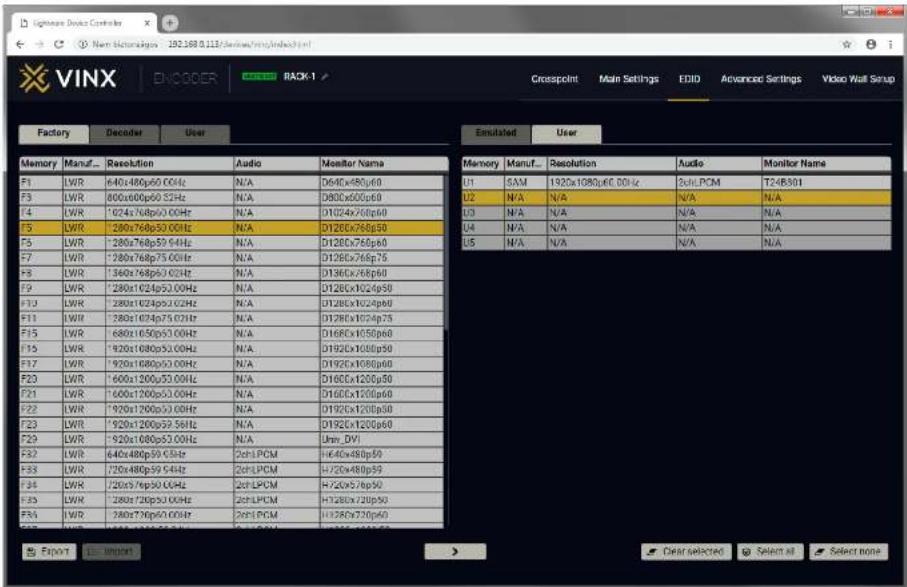Select the F36 H1280x720p60 row

tap(231, 515)
